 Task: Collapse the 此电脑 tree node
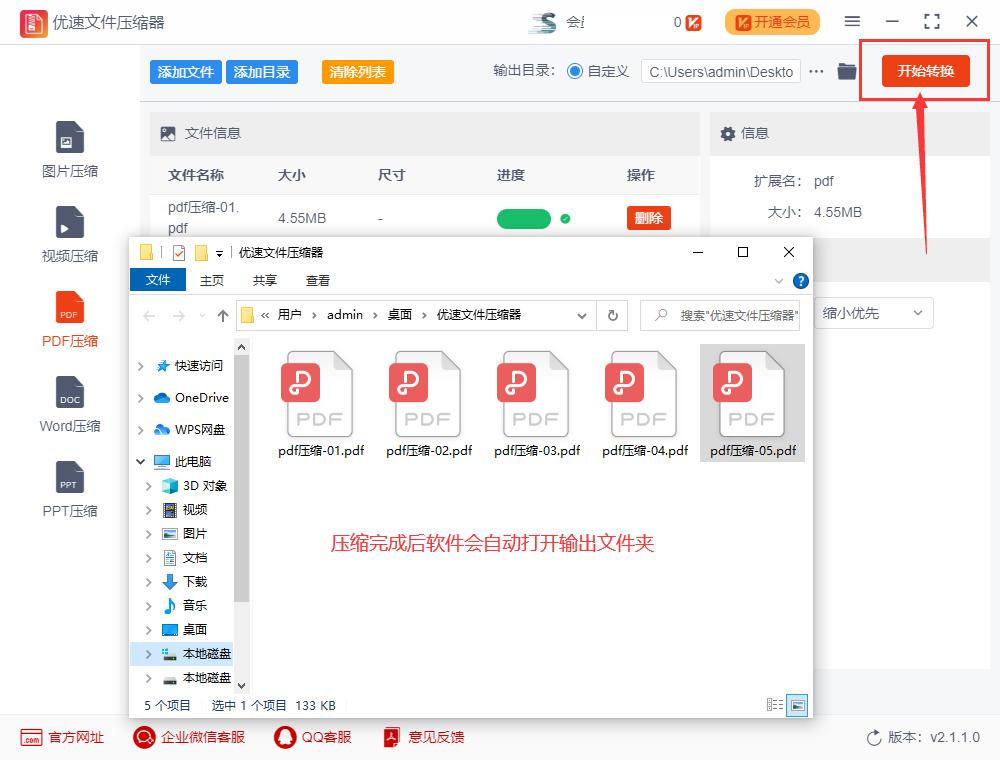pyautogui.click(x=140, y=461)
